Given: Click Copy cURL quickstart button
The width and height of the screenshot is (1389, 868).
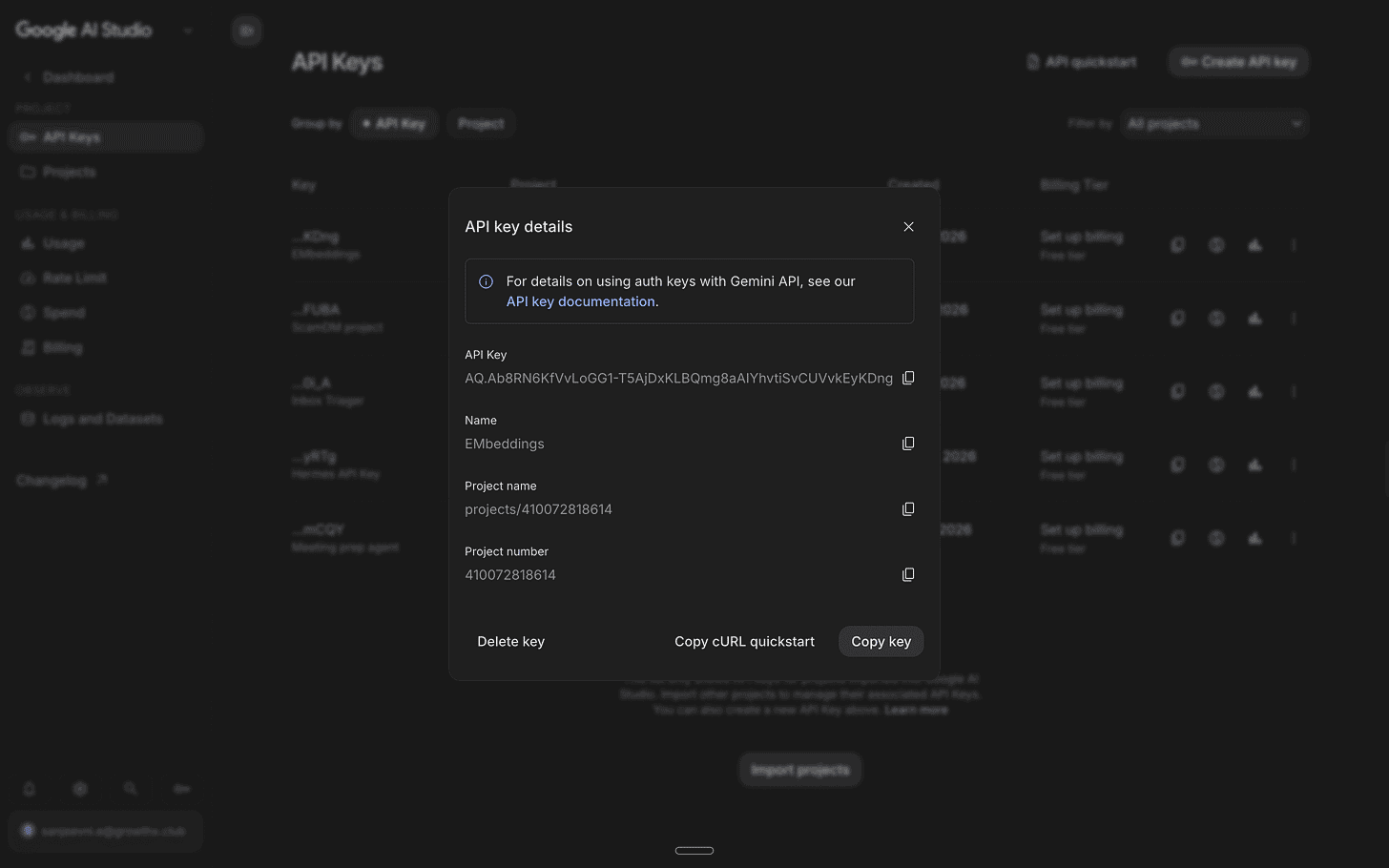Looking at the screenshot, I should click(x=744, y=642).
